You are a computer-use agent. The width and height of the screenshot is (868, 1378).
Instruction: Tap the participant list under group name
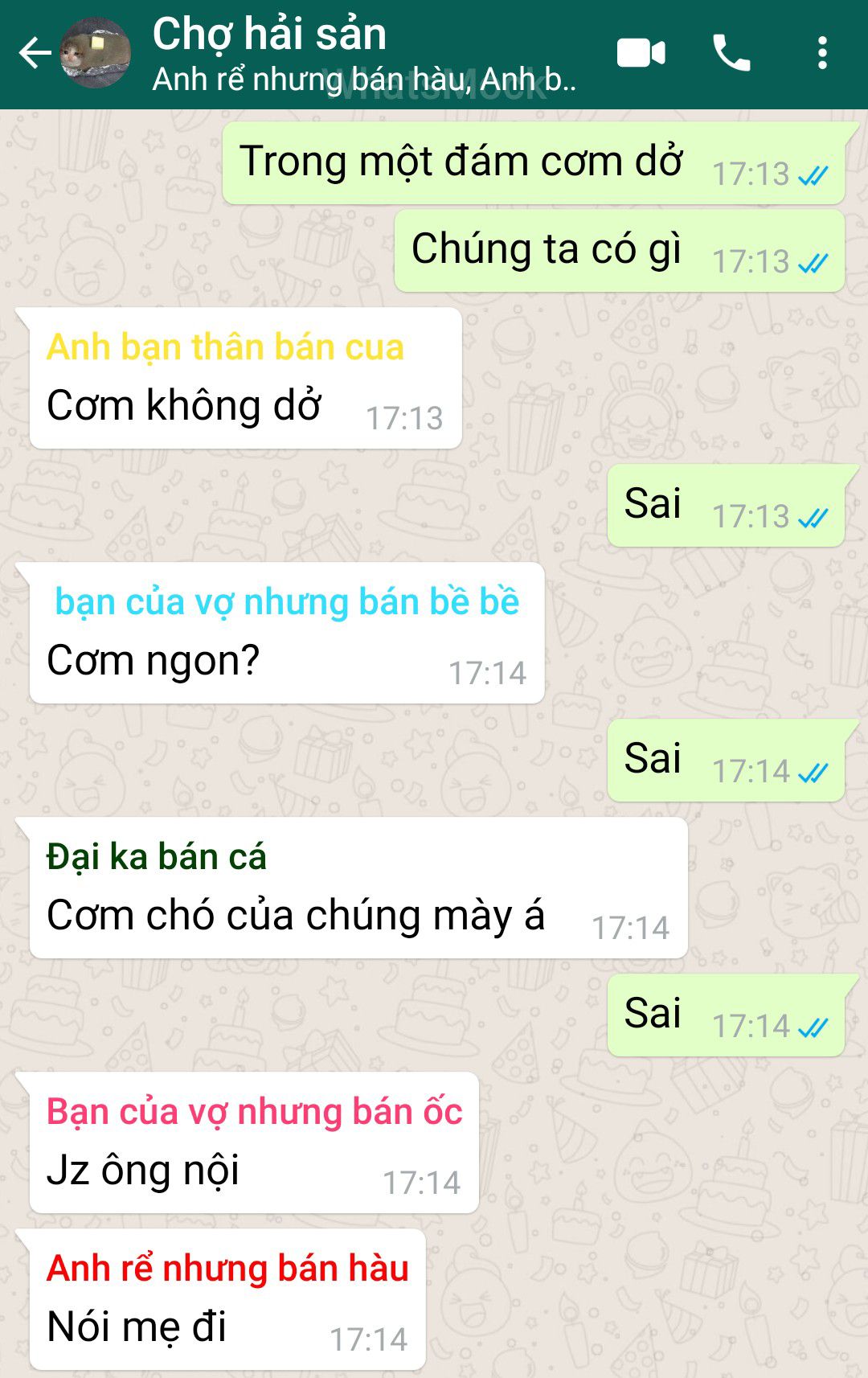364,80
